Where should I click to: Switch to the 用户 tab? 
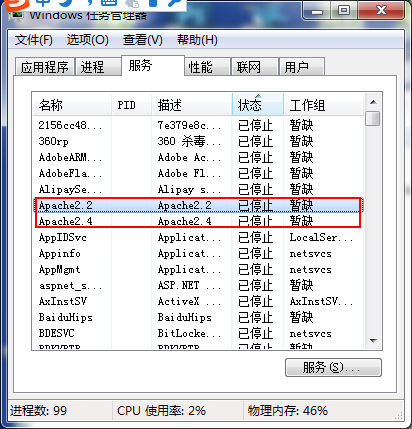302,67
